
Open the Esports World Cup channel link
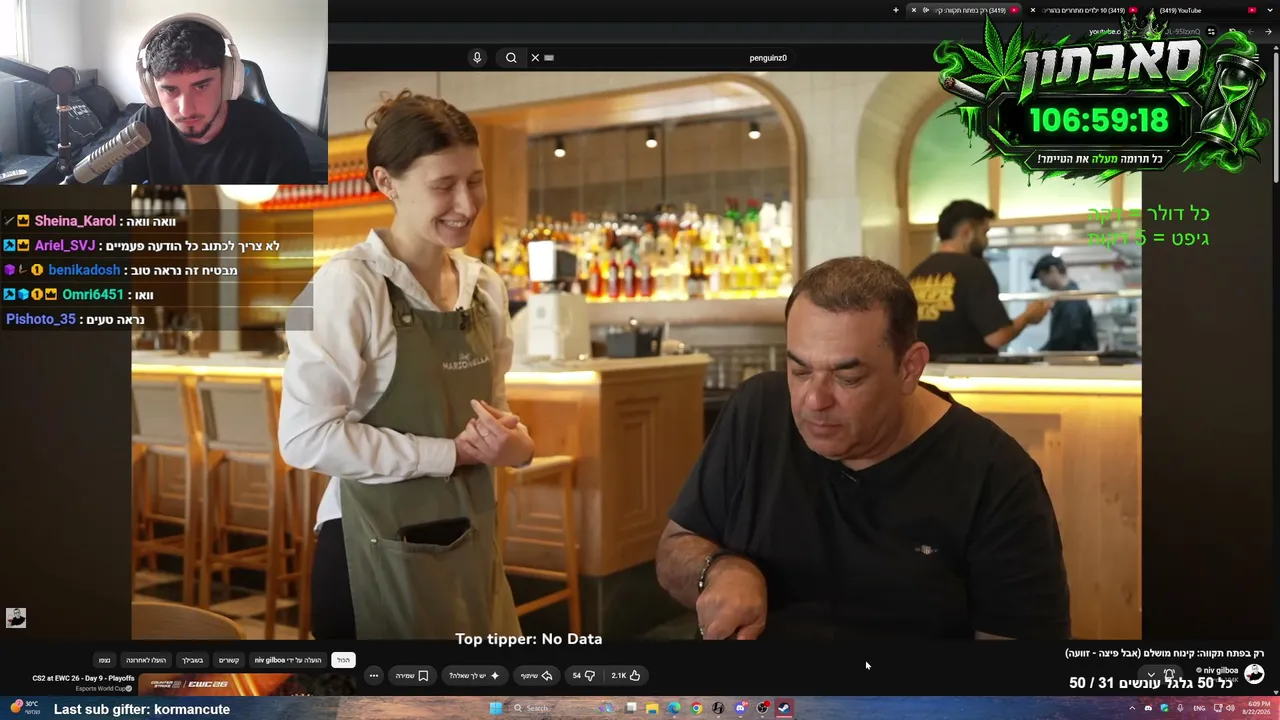click(100, 689)
